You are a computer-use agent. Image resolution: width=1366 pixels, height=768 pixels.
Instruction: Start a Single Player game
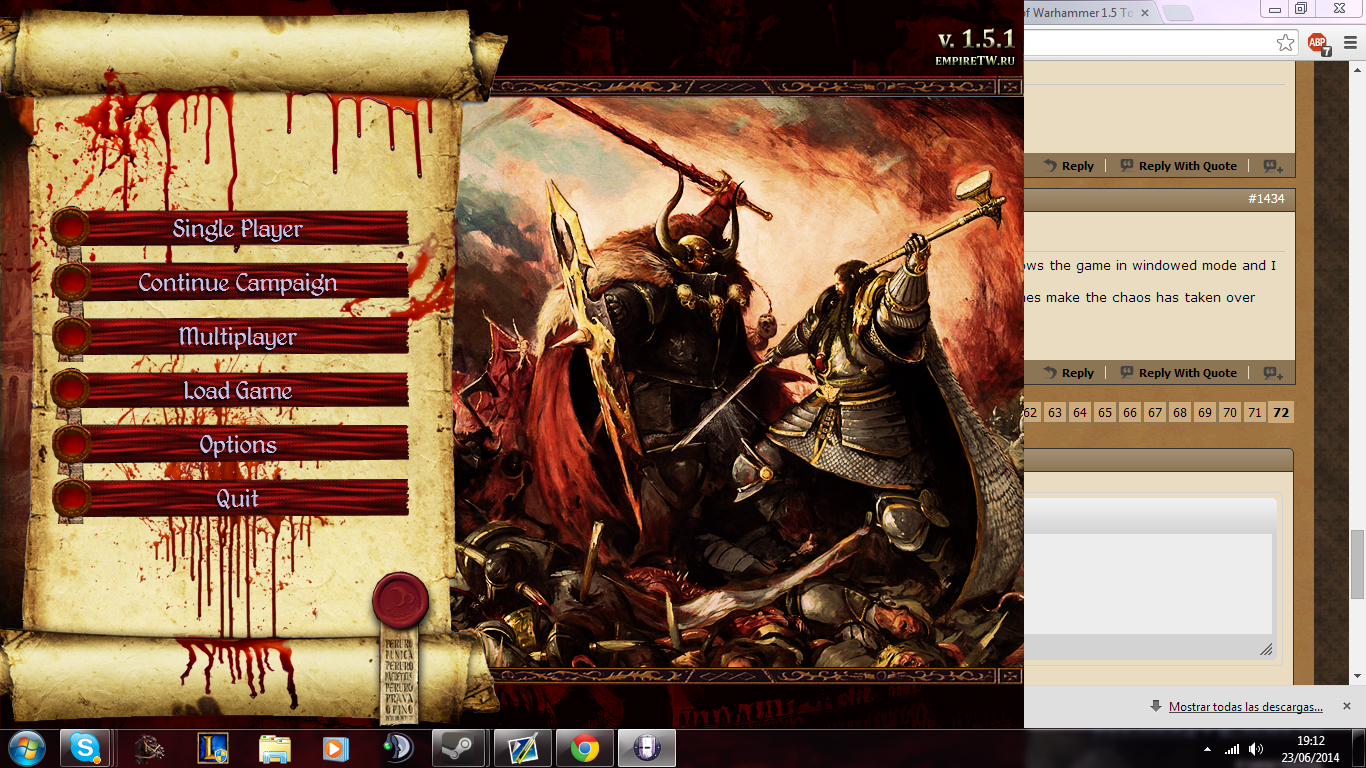[x=238, y=228]
